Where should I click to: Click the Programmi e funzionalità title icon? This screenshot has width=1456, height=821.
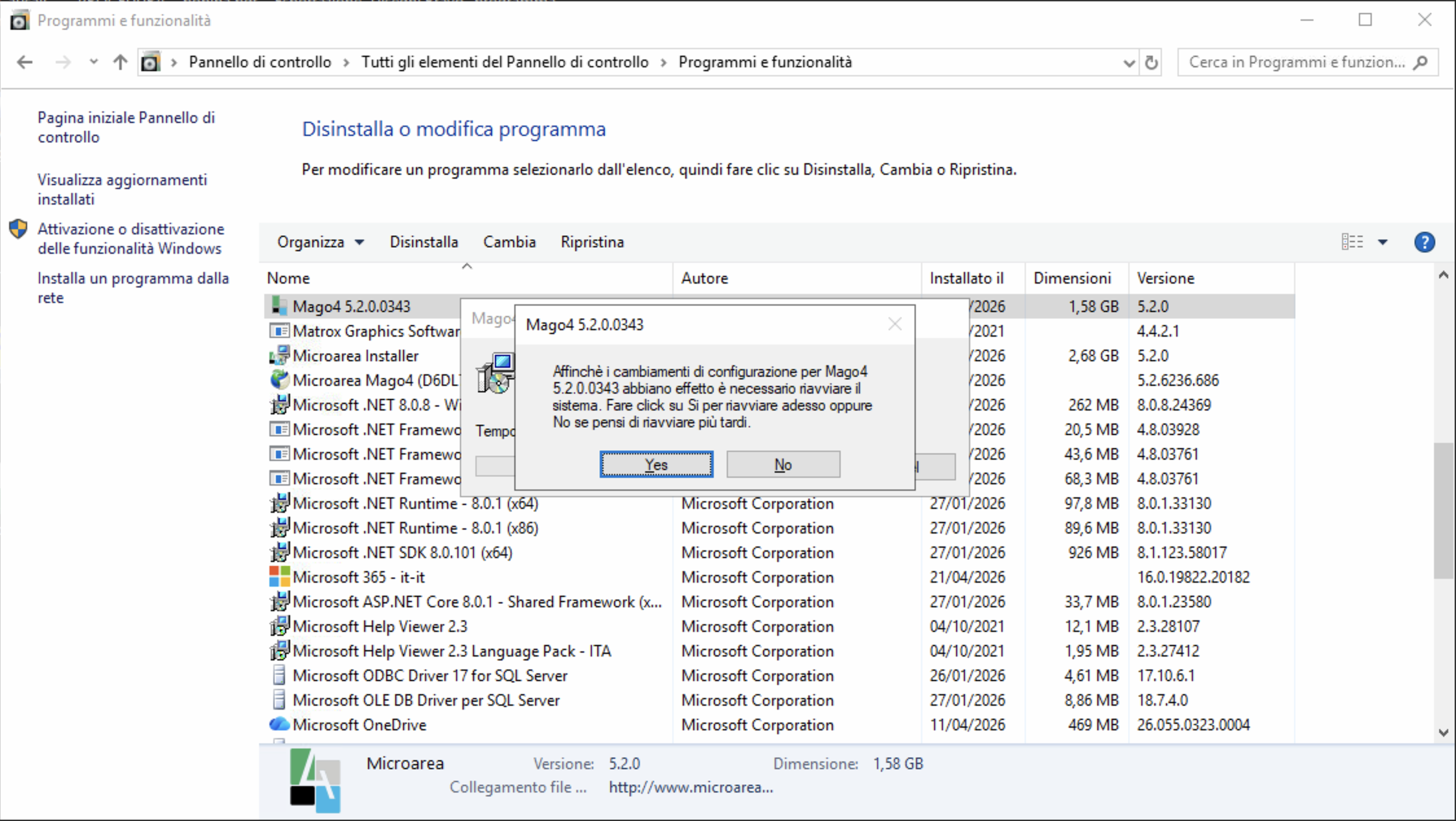click(x=19, y=21)
